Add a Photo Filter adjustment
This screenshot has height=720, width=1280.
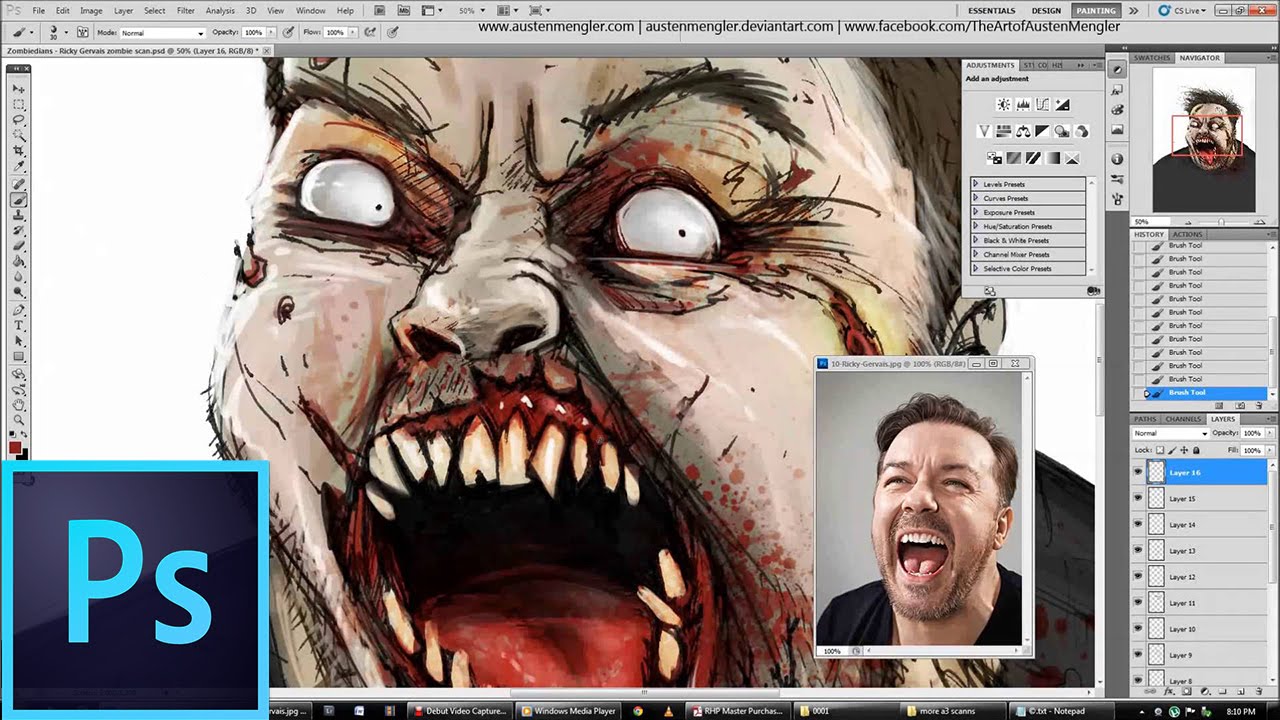pyautogui.click(x=1062, y=131)
